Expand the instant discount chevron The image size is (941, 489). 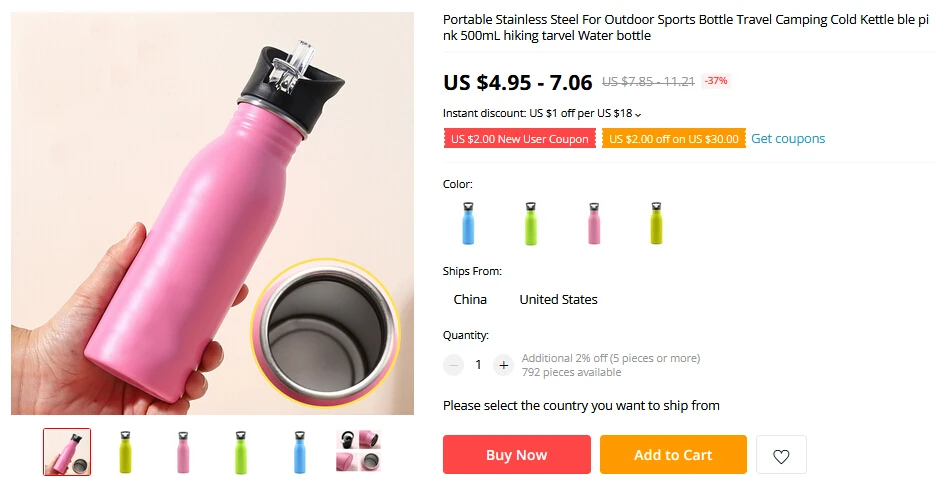pos(638,114)
